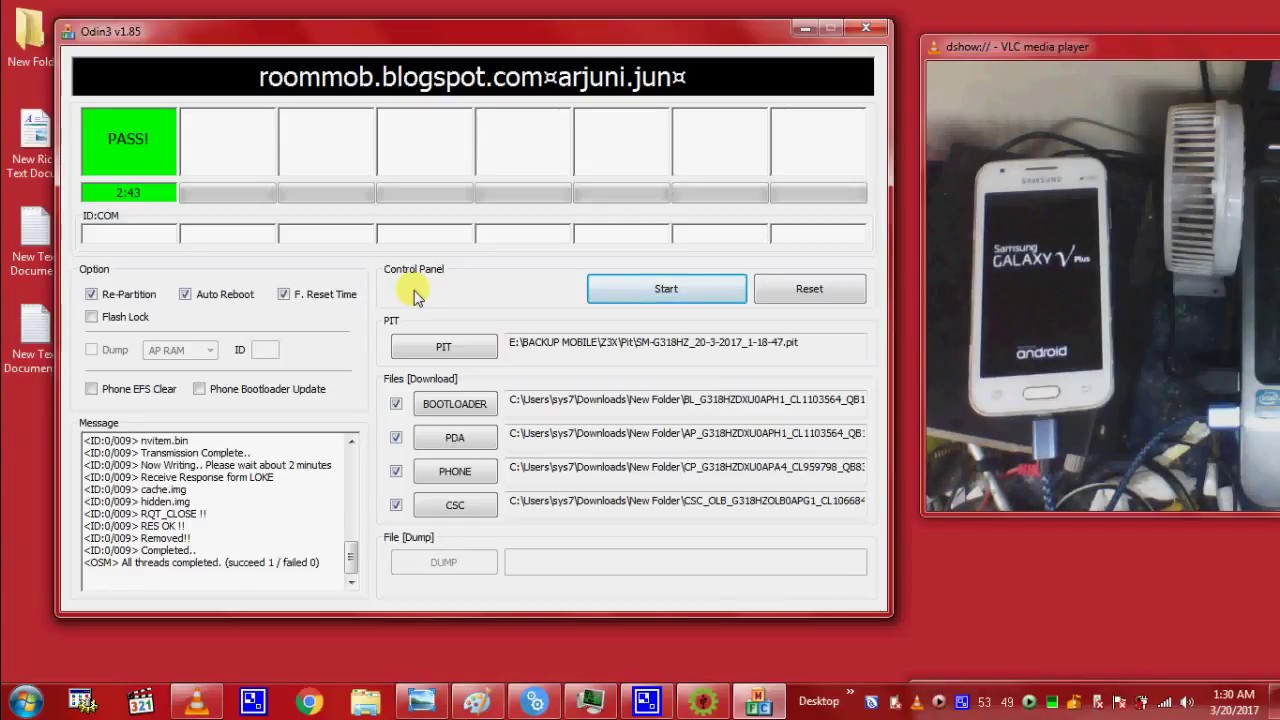The image size is (1280, 720).
Task: Open File Explorer folder taskbar icon
Action: click(365, 702)
